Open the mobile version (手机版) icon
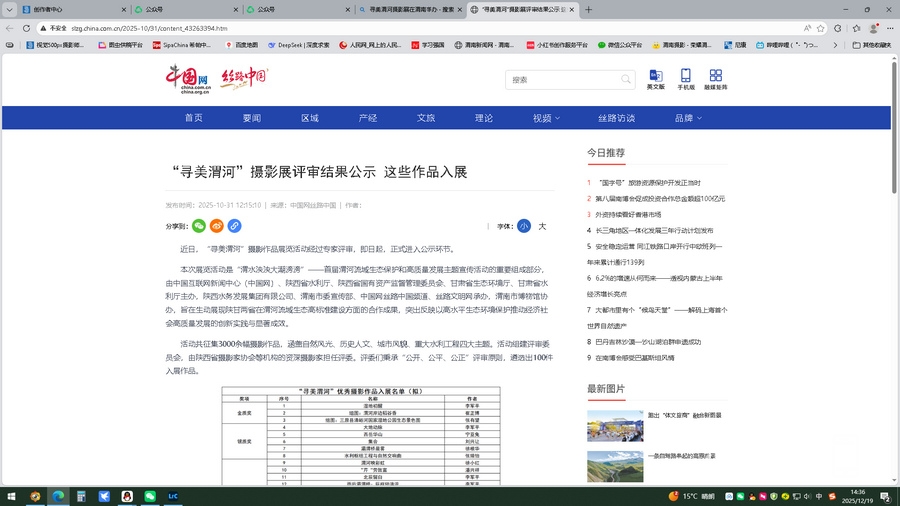The width and height of the screenshot is (900, 506). click(686, 79)
